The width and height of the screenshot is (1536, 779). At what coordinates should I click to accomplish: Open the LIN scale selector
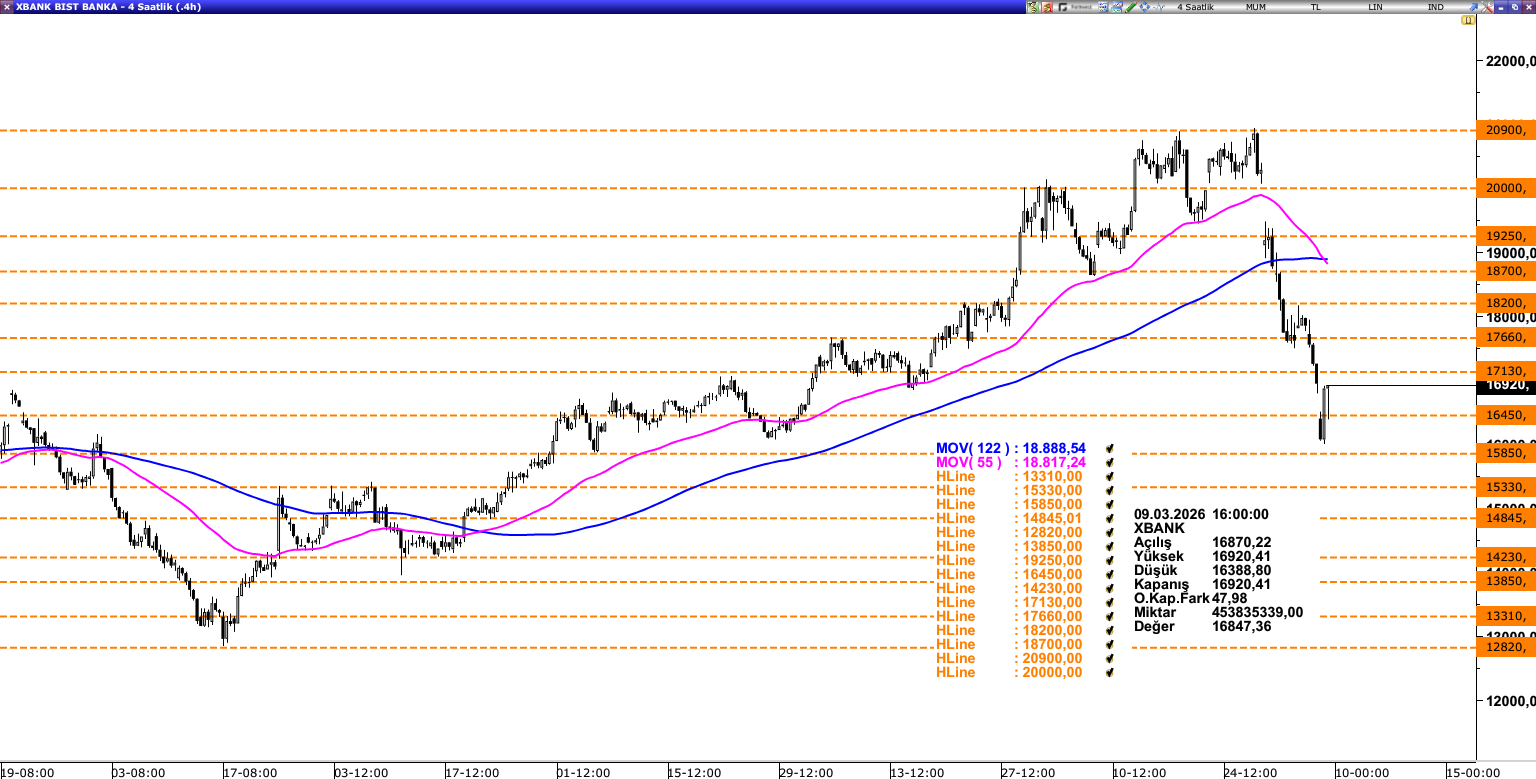1375,7
